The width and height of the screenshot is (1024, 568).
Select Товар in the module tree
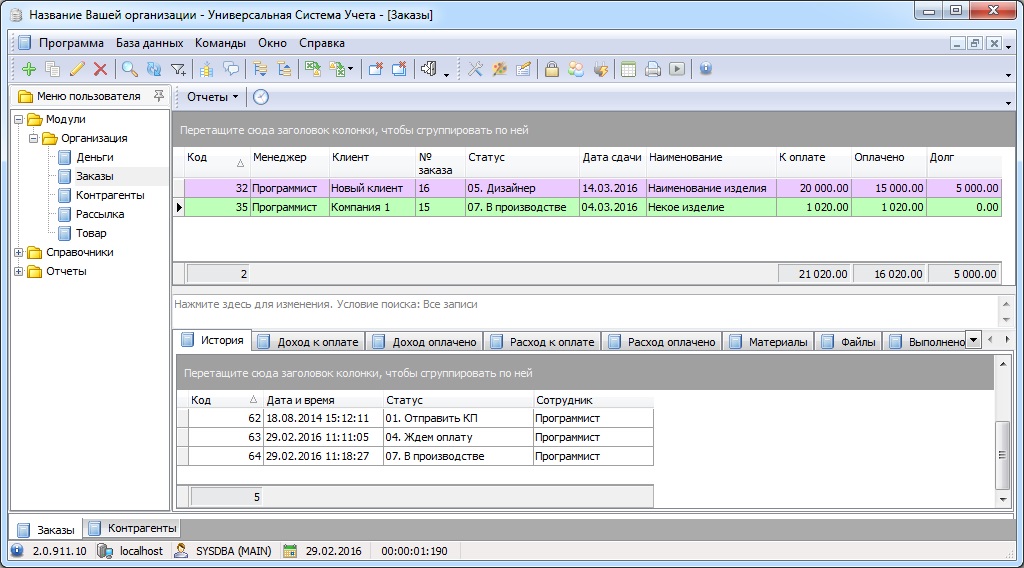click(91, 233)
